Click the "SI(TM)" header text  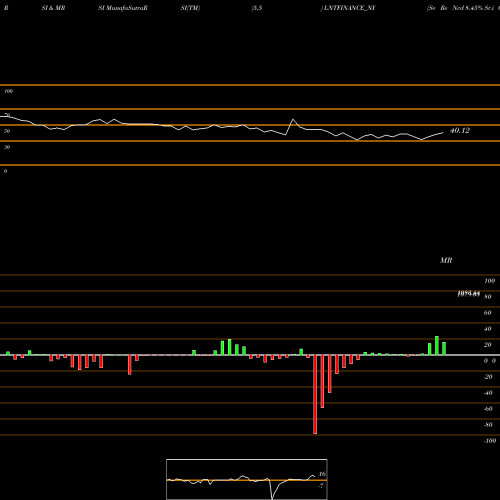[190, 8]
